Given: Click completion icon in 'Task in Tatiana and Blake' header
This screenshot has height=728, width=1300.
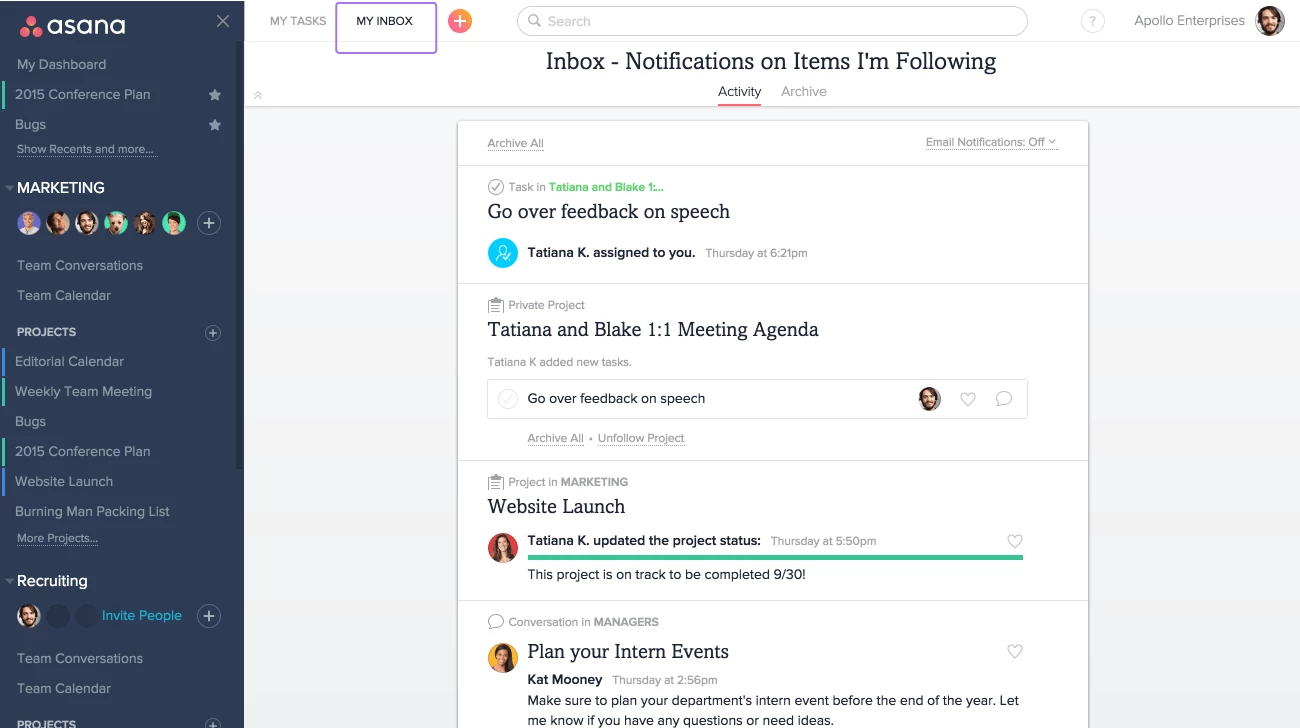Looking at the screenshot, I should coord(495,187).
